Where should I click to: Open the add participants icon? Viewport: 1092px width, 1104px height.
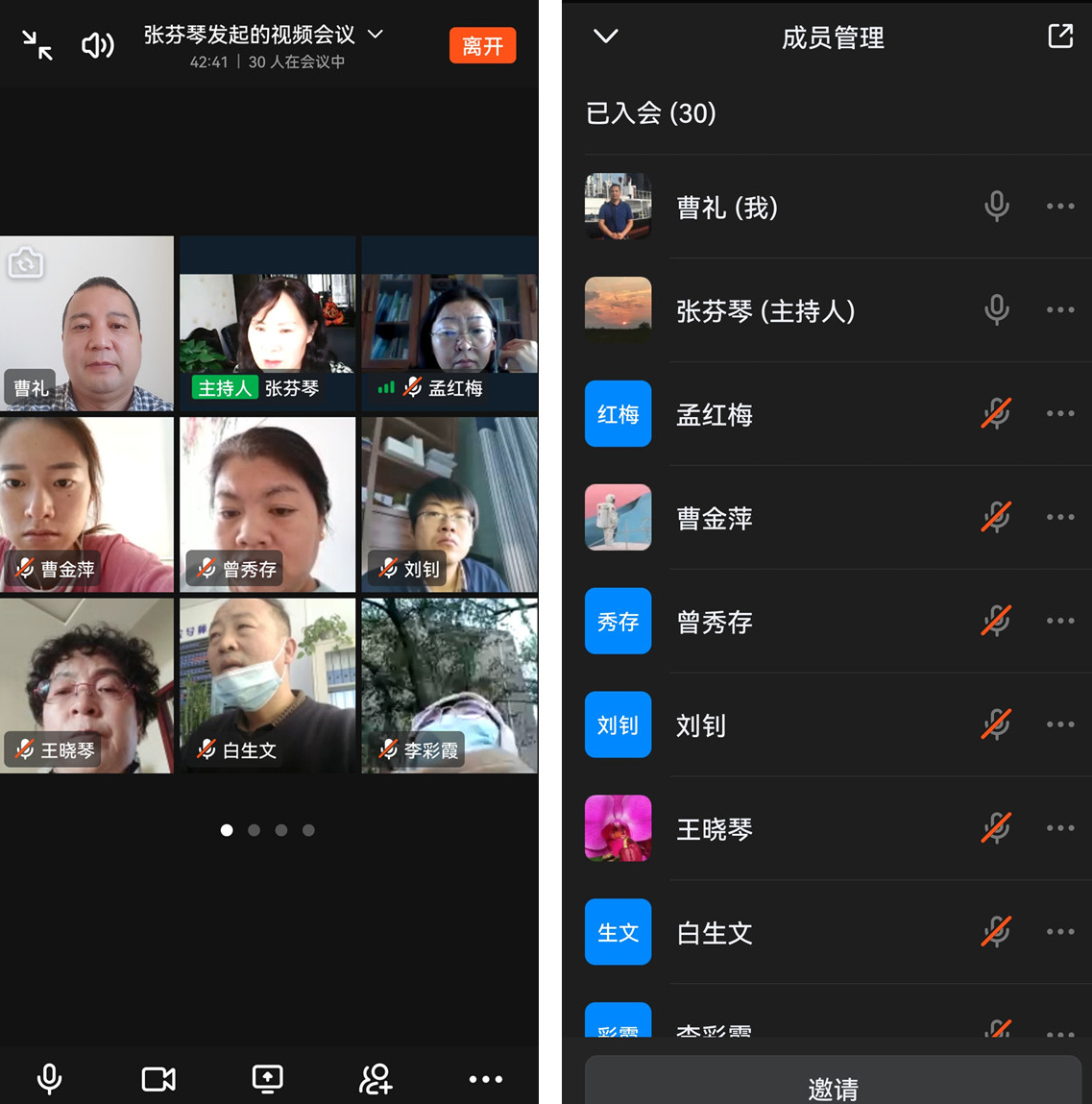click(376, 1079)
